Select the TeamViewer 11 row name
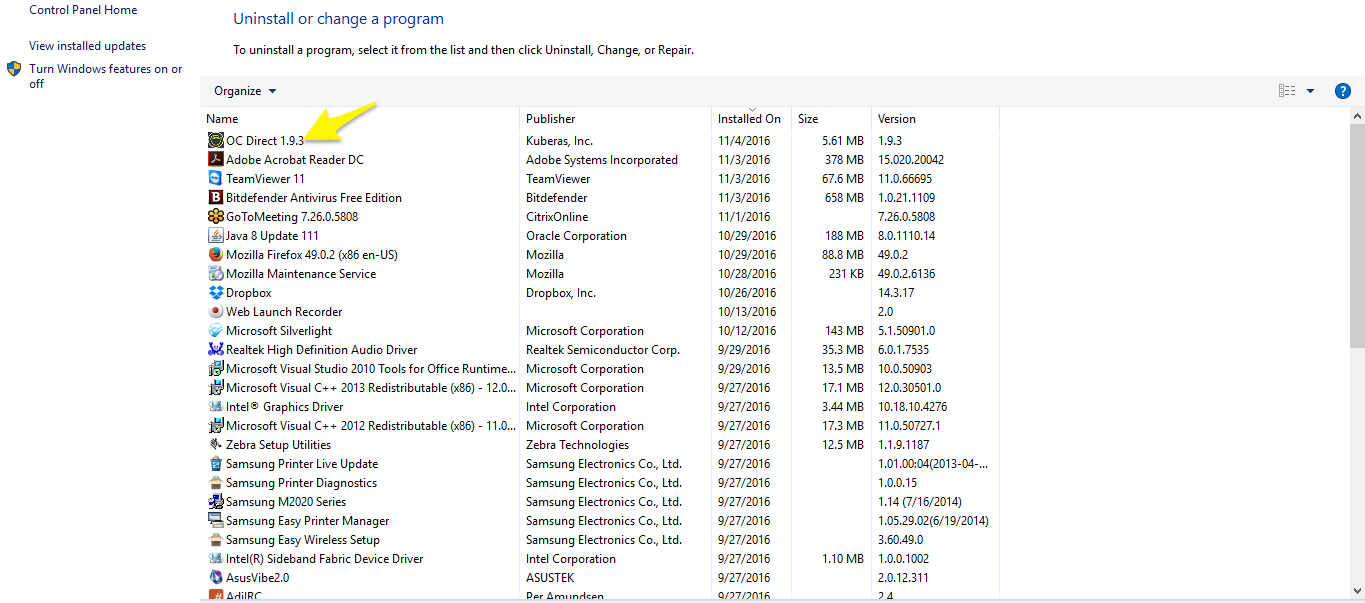The width and height of the screenshot is (1365, 603). [265, 179]
